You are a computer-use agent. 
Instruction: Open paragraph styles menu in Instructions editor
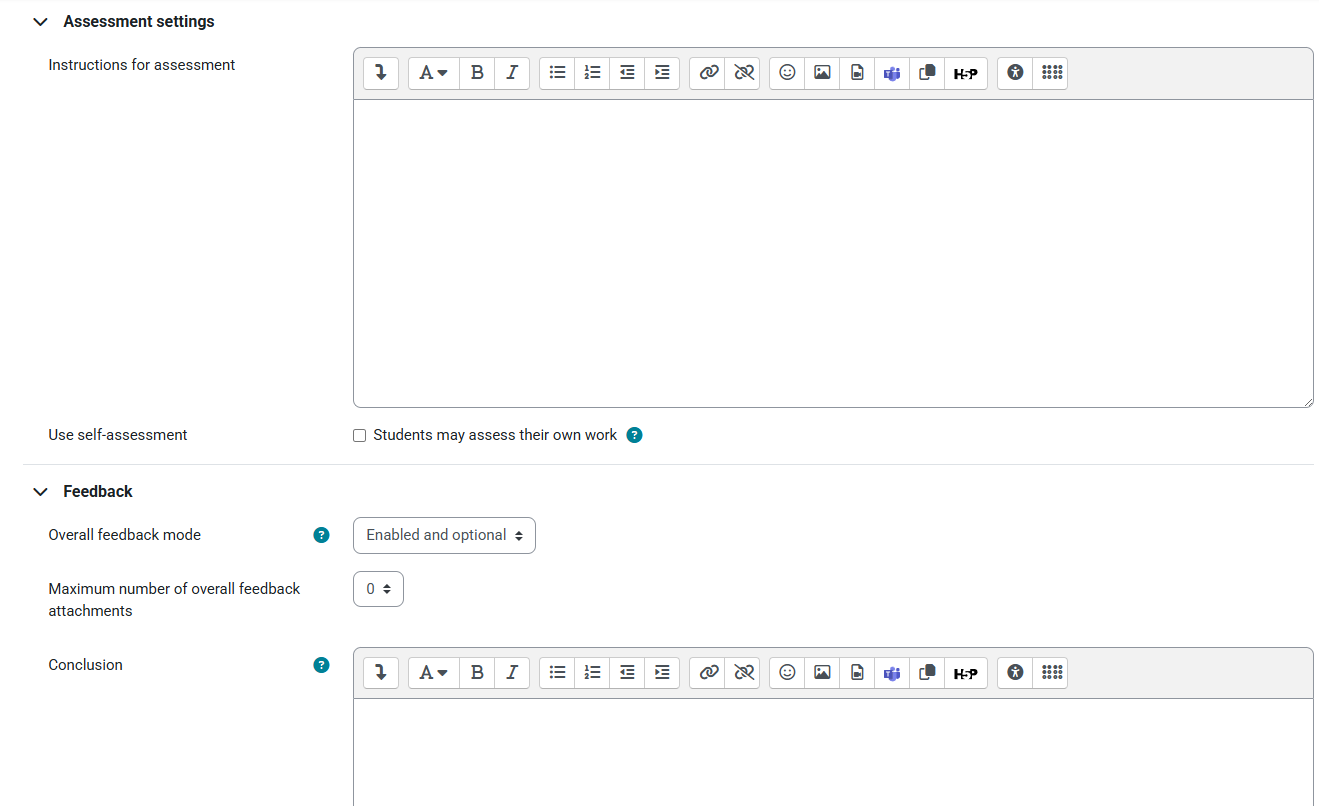coord(433,73)
